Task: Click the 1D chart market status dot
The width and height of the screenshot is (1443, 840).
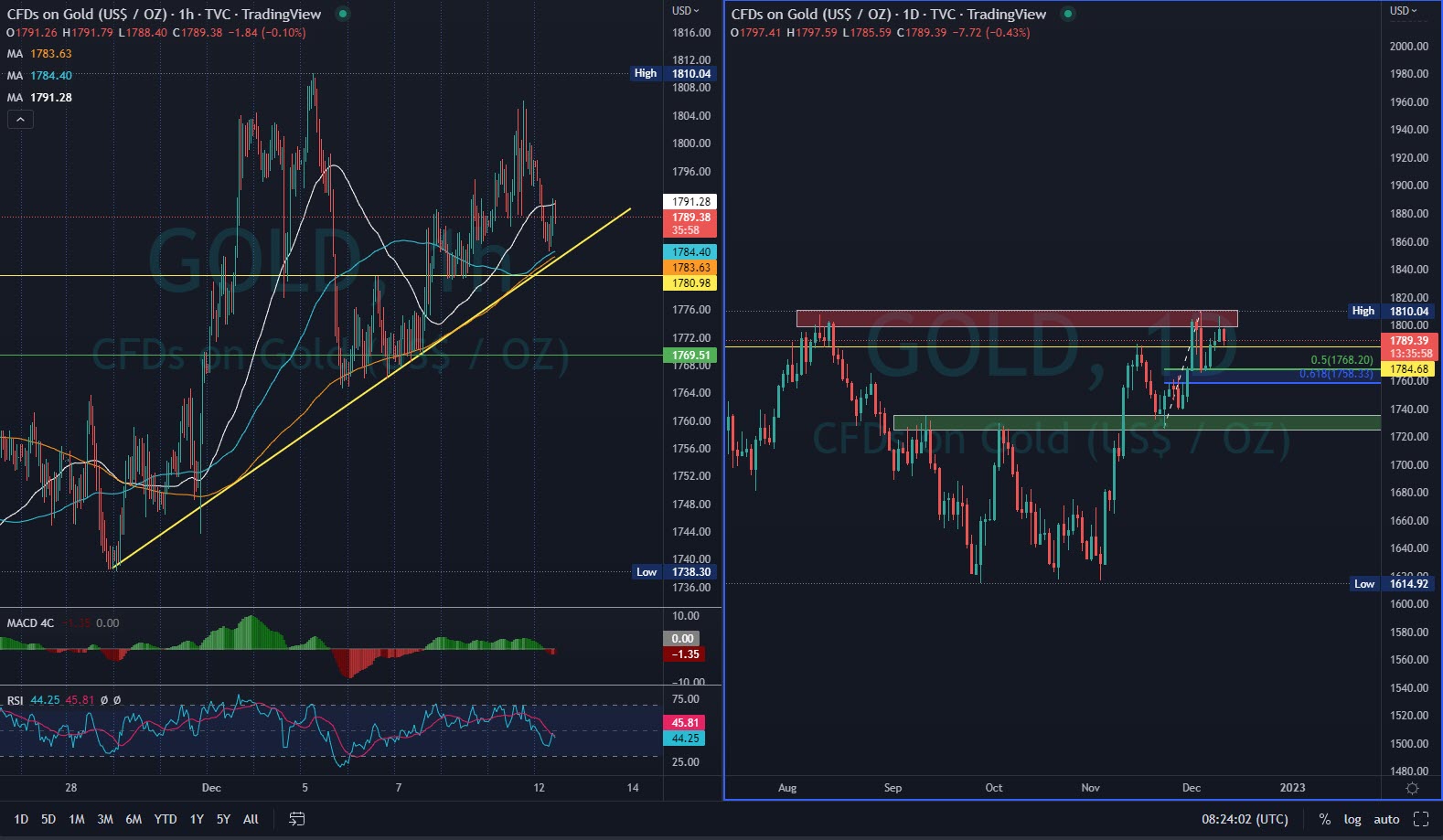Action: (1067, 14)
